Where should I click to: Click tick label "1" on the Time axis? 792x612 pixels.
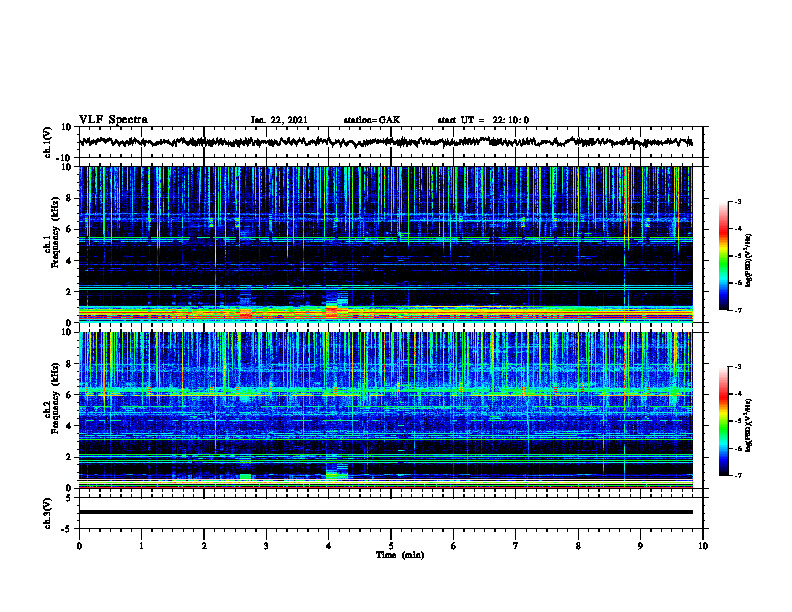click(x=141, y=546)
